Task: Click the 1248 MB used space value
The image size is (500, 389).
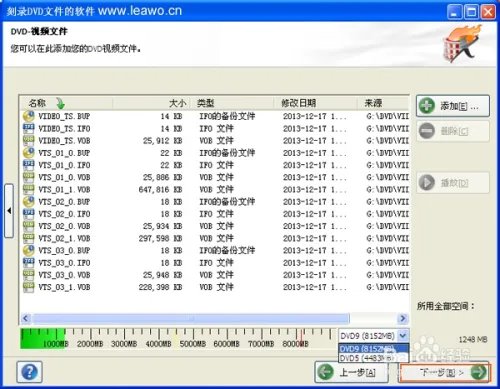Action: click(x=473, y=340)
